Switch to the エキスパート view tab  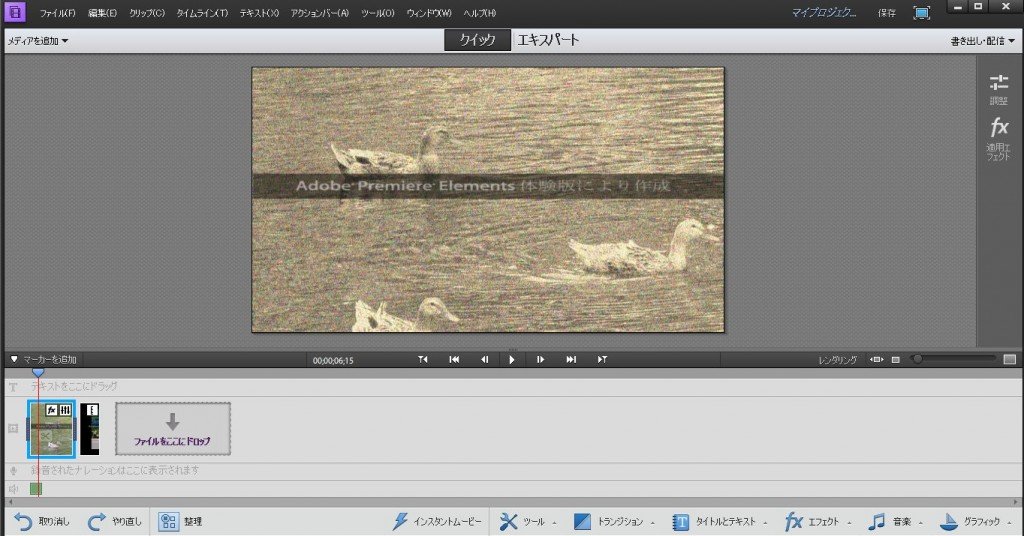(x=548, y=40)
